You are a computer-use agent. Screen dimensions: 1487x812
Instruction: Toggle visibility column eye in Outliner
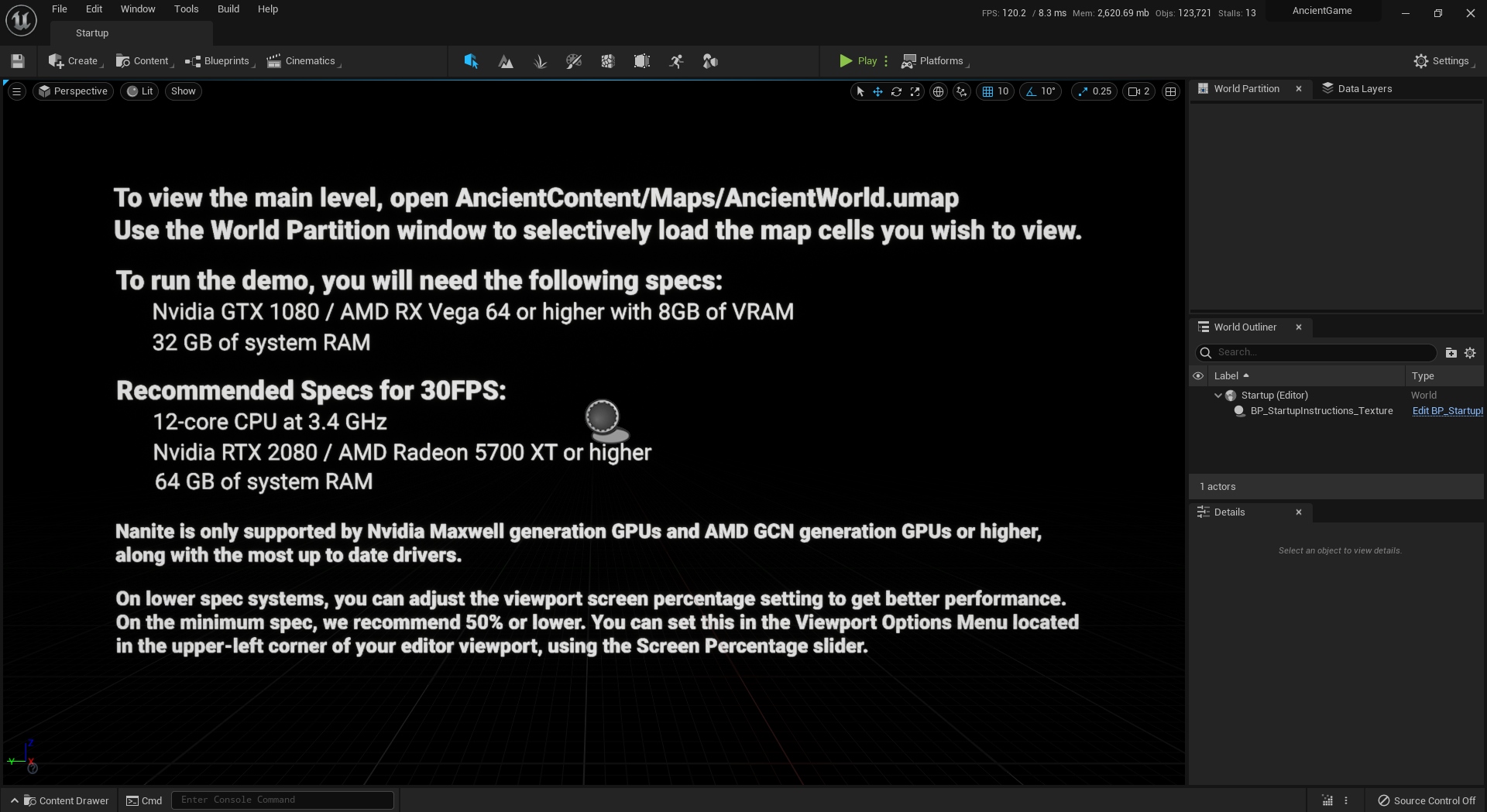pos(1198,376)
